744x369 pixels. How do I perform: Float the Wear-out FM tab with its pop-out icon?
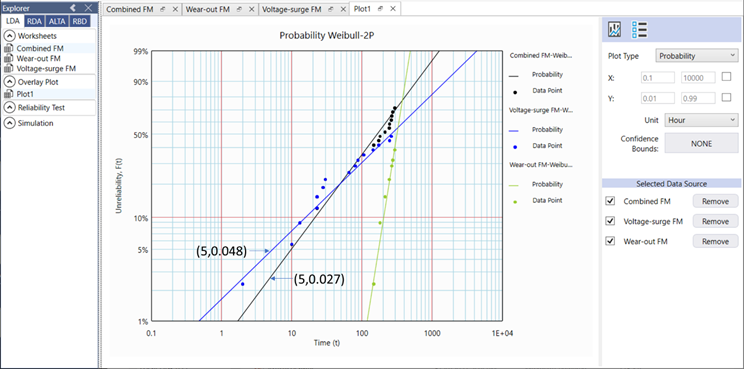(240, 9)
